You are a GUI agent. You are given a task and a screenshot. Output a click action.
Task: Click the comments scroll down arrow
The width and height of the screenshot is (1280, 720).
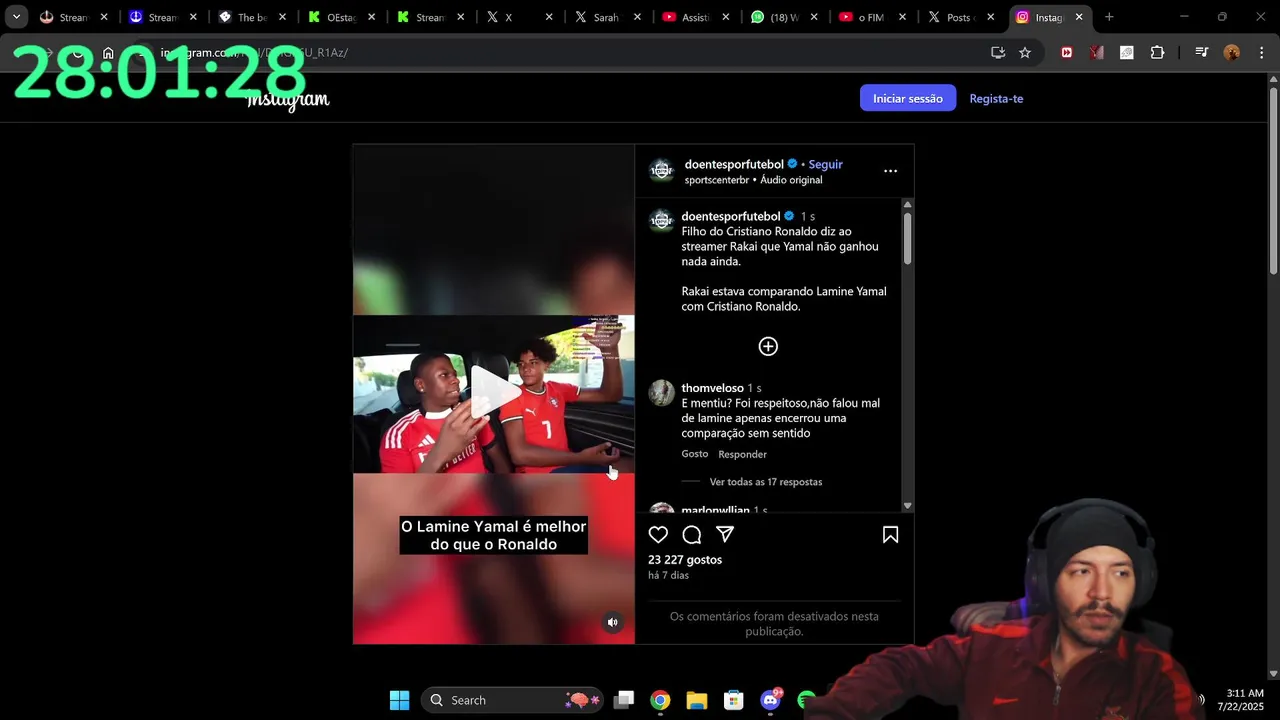[x=907, y=506]
